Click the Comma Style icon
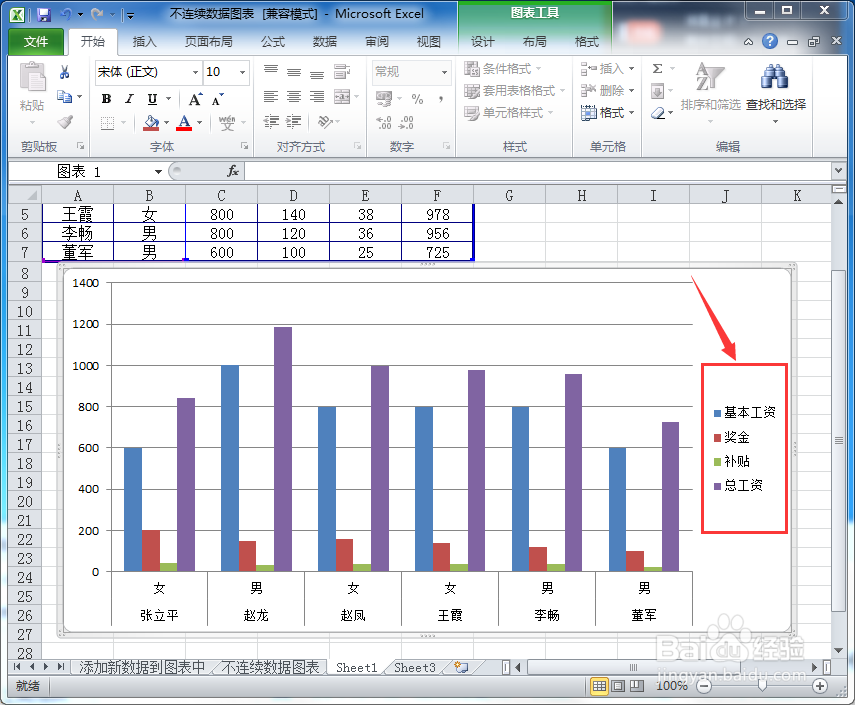This screenshot has height=705, width=855. tap(441, 99)
